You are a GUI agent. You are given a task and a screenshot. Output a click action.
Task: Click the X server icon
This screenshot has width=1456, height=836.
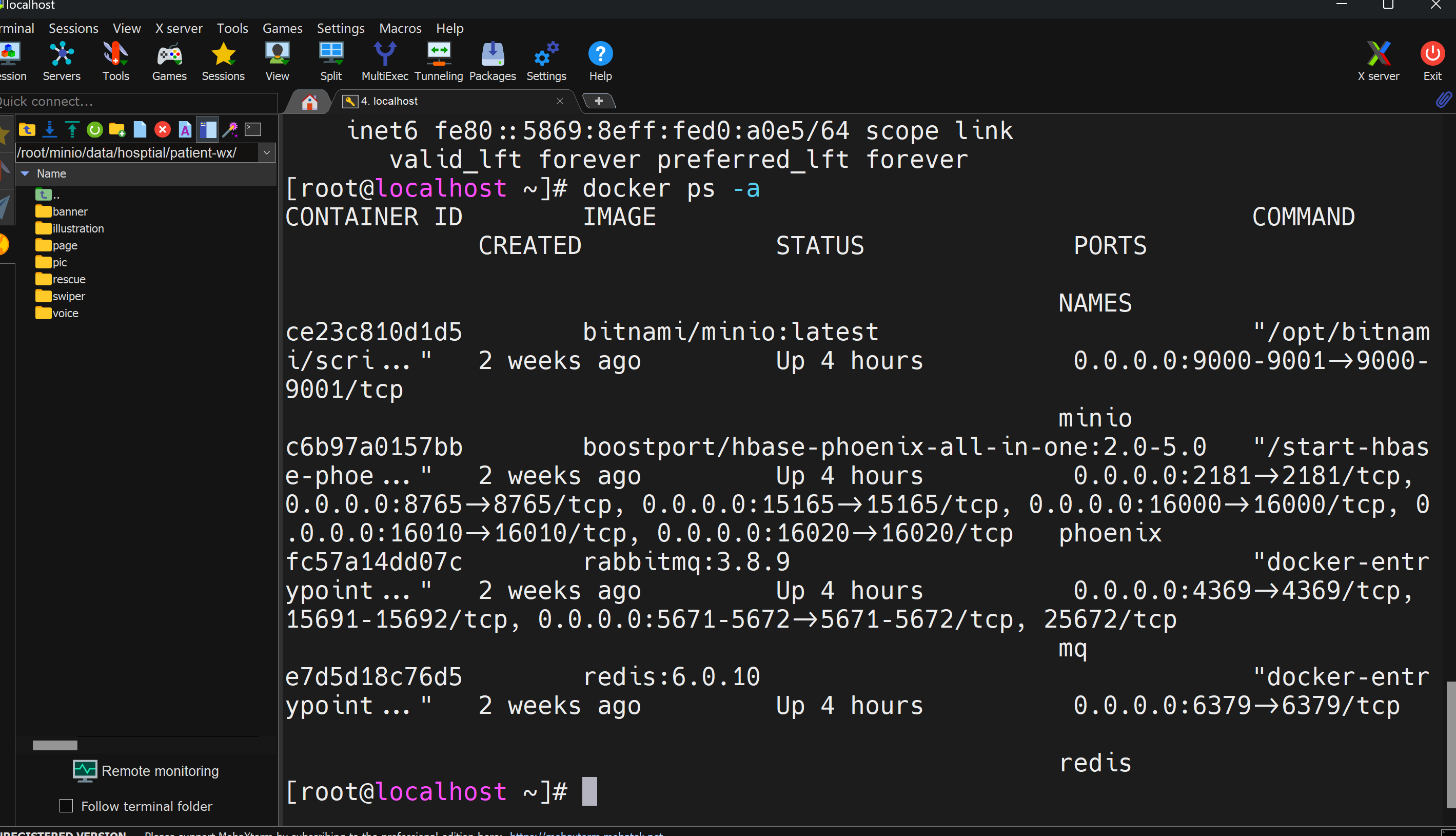click(1379, 61)
